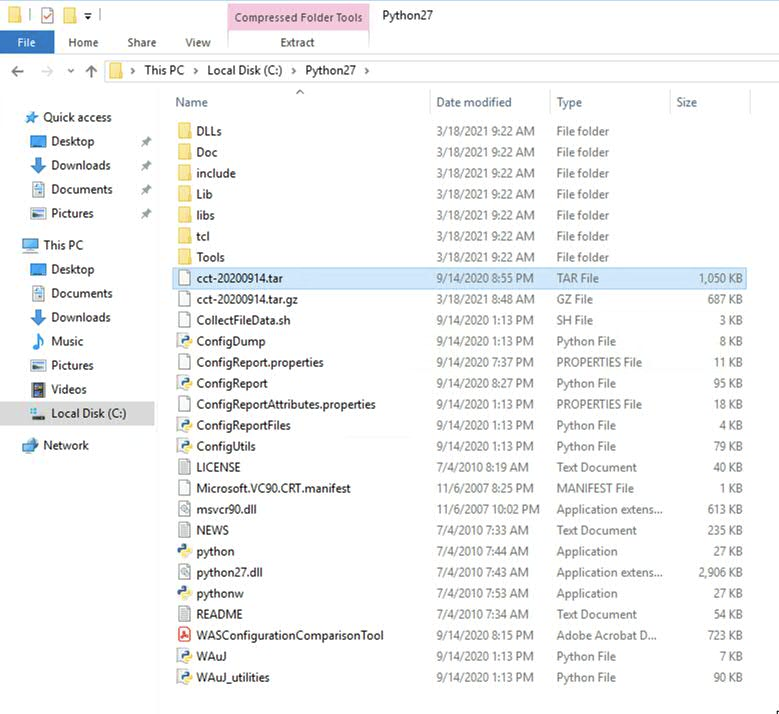
Task: Select This PC in the navigation pane
Action: tap(63, 245)
